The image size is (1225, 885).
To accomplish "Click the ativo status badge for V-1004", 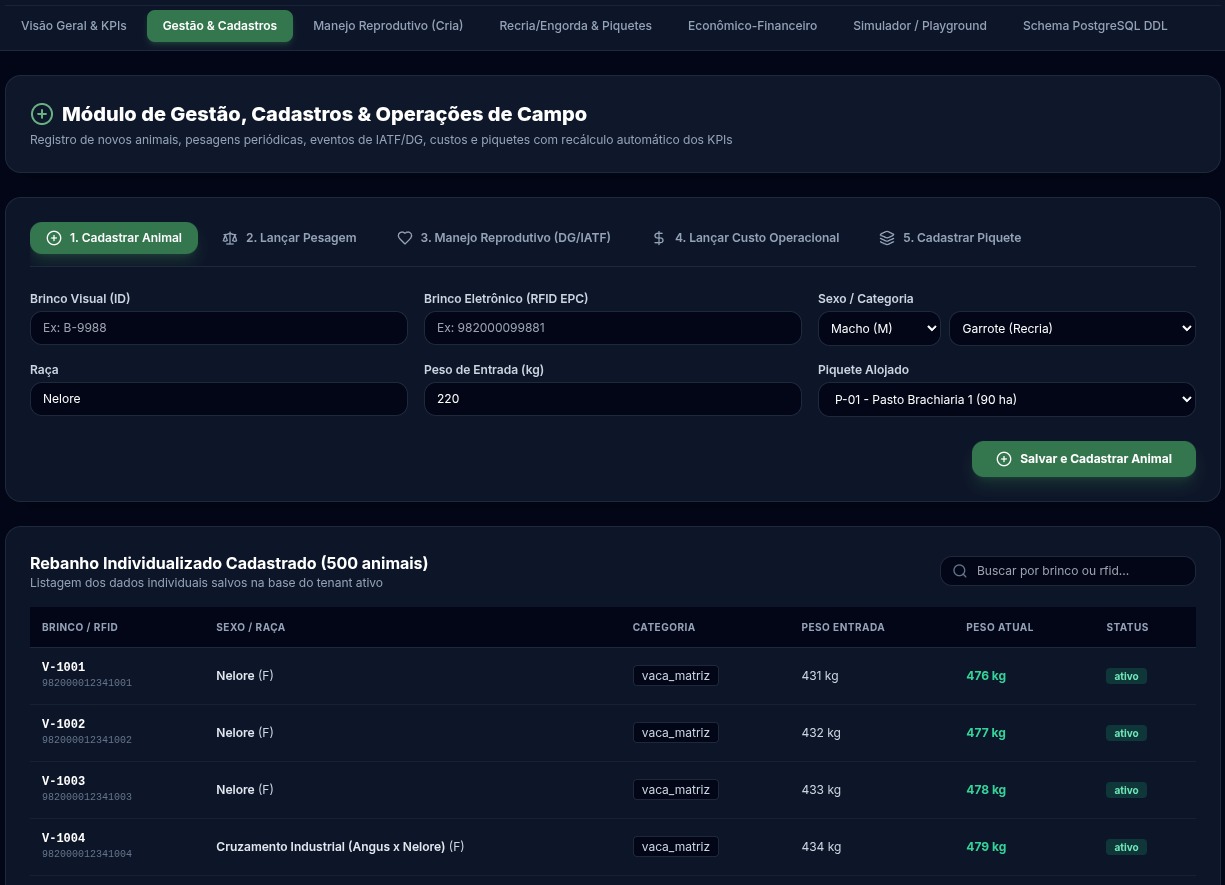I will coord(1127,847).
